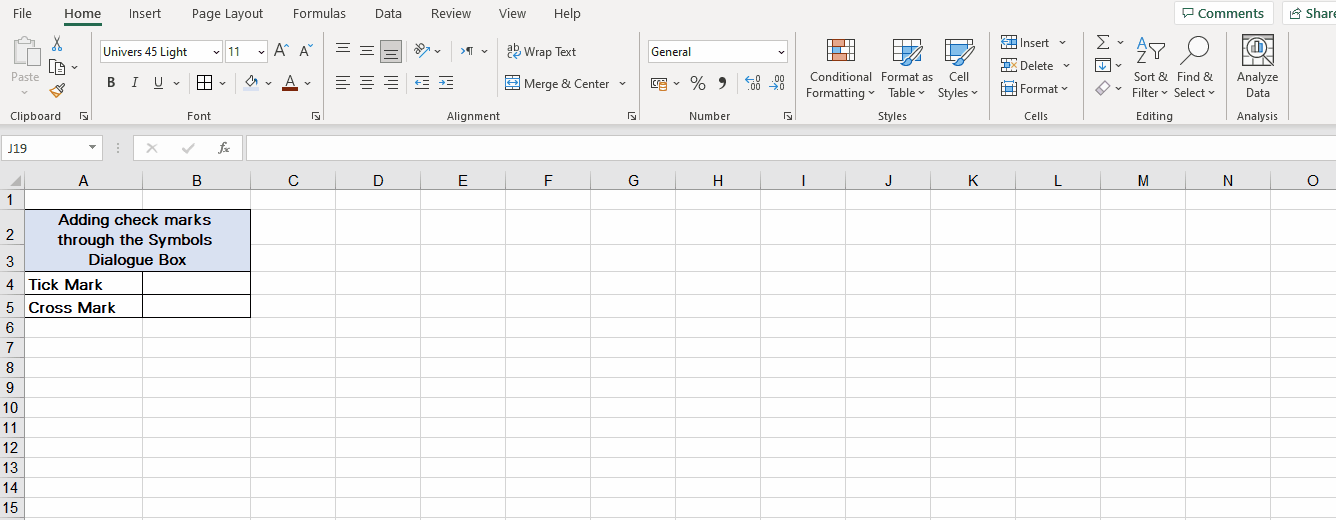Align text left

click(343, 83)
